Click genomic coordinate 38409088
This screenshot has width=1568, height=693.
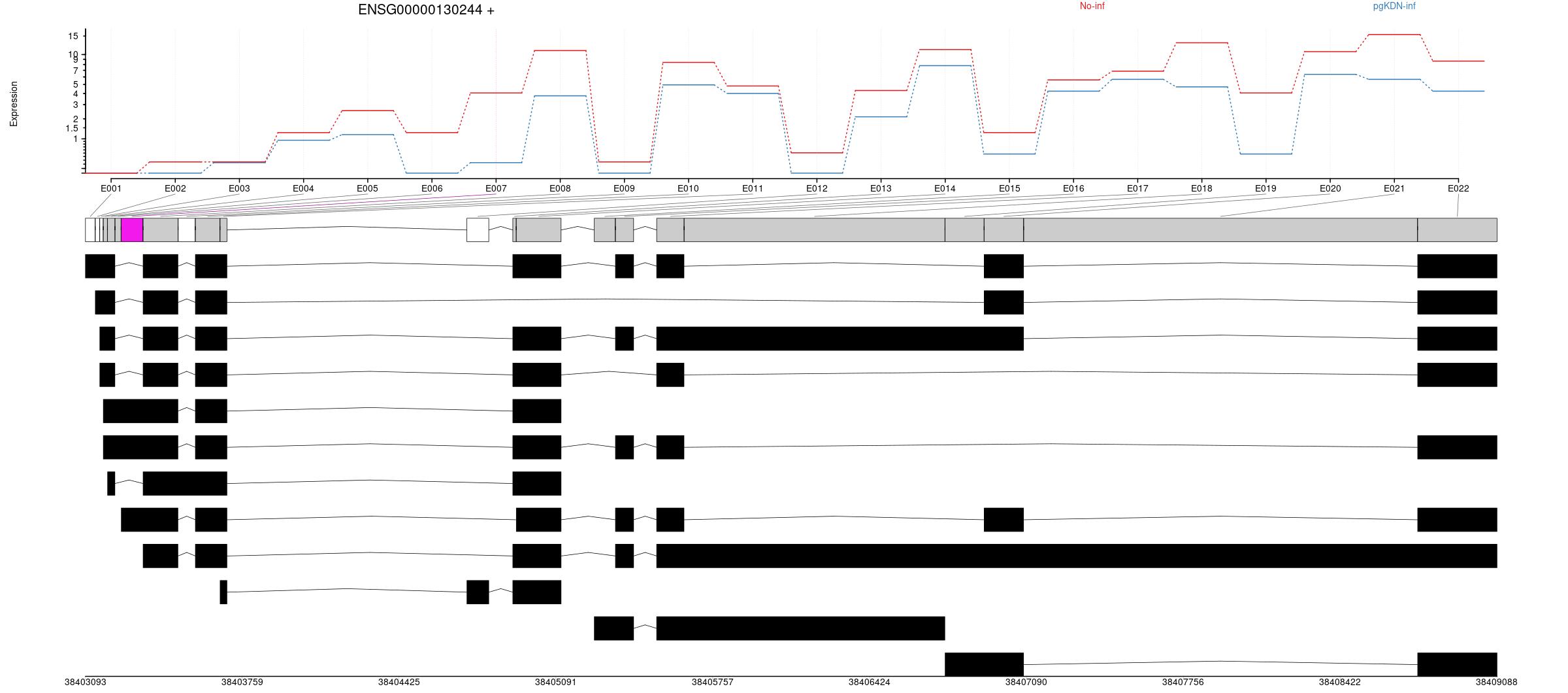click(1497, 682)
